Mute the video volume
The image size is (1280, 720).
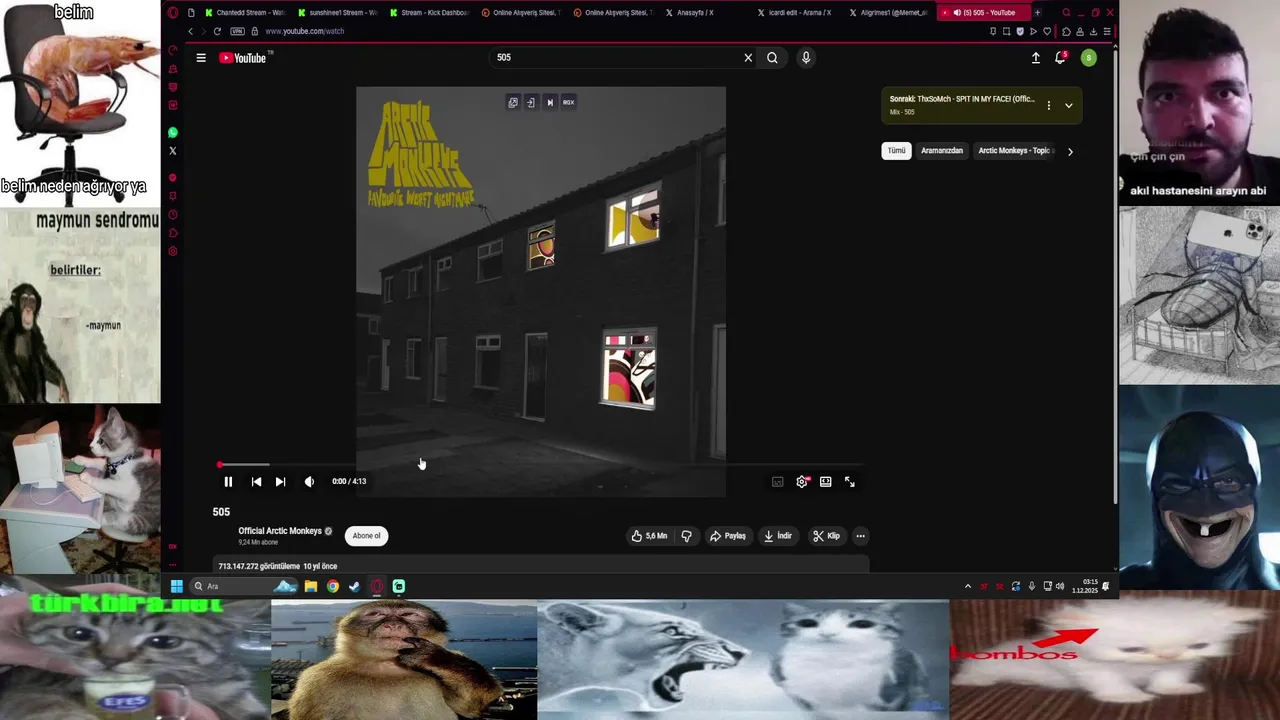[x=309, y=482]
